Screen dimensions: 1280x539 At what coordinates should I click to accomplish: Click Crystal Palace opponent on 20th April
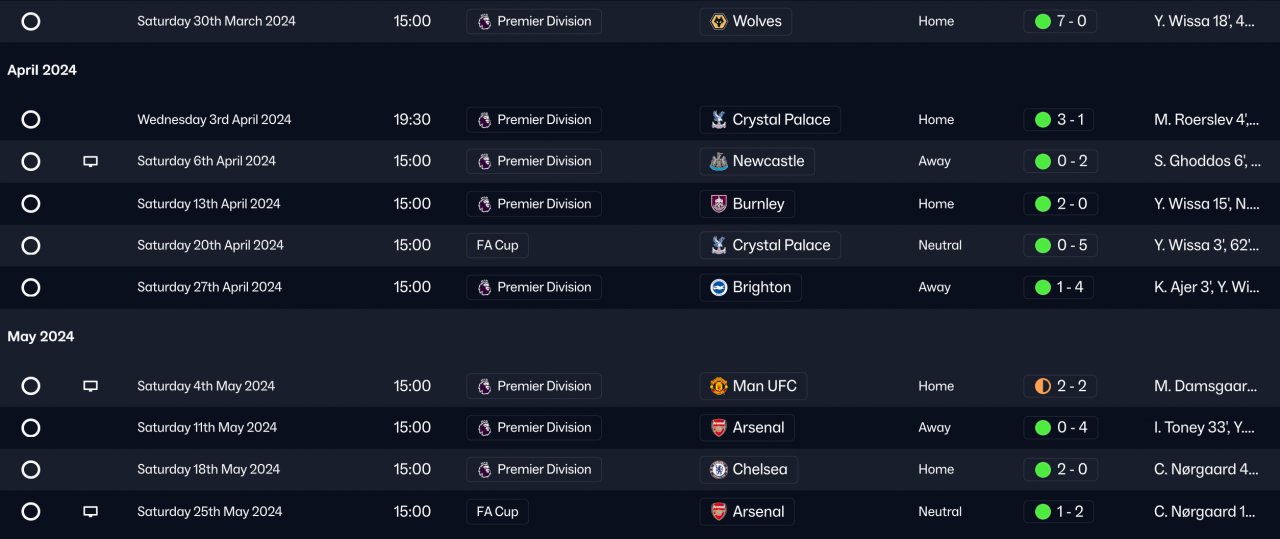780,245
